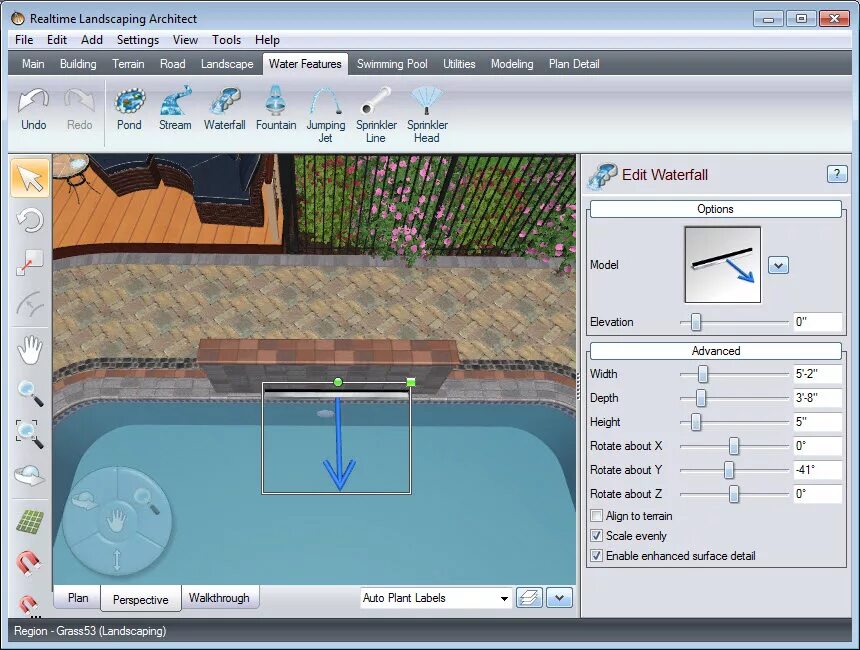Screen dimensions: 860x650
Task: Choose the zoom-to-region tool
Action: pos(30,434)
